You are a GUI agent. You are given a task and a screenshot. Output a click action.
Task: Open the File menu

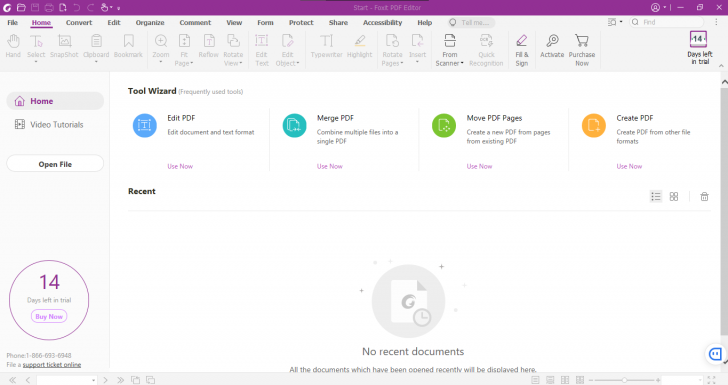[13, 22]
